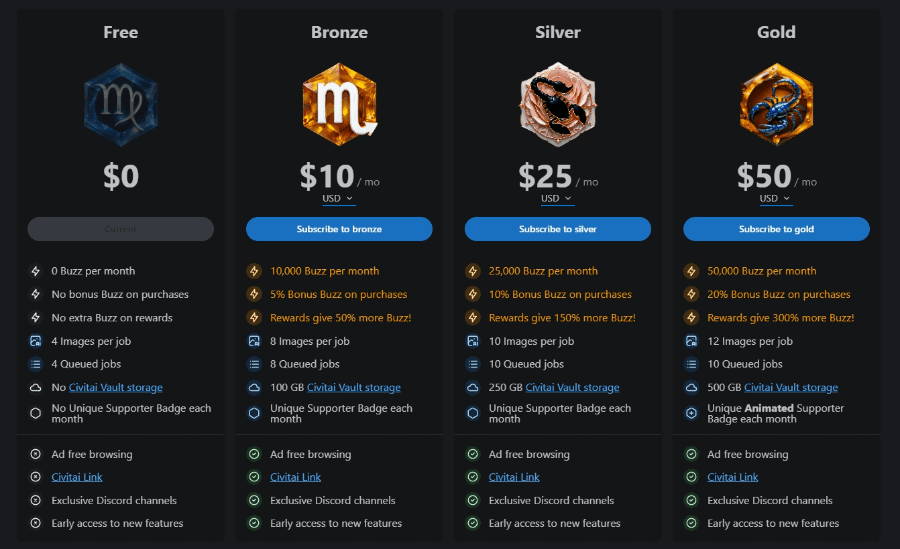The height and width of the screenshot is (549, 900).
Task: Click the Bronze tier hexagon badge image
Action: [340, 105]
